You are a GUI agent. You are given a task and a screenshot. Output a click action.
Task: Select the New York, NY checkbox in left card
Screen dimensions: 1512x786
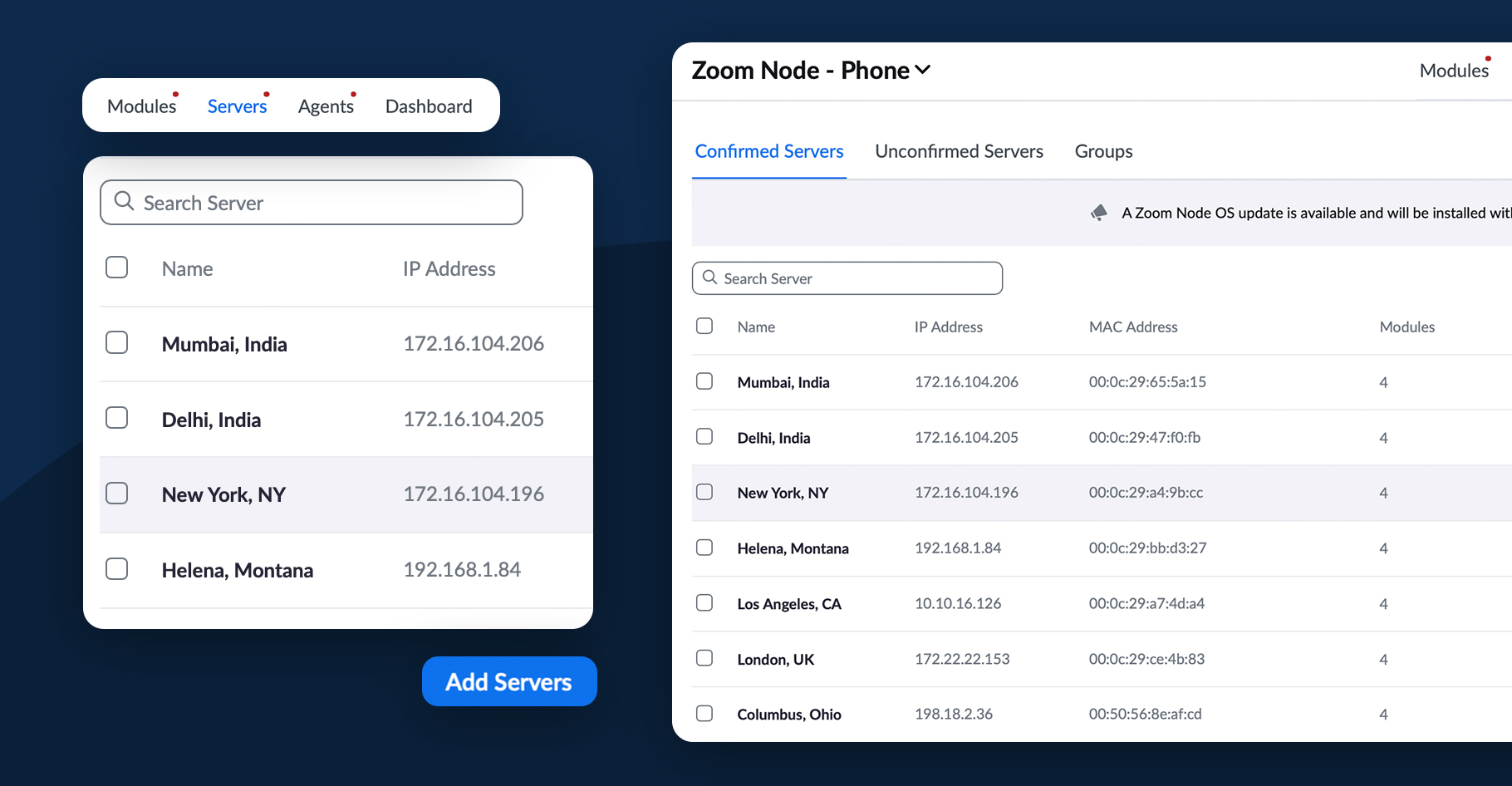pos(117,494)
